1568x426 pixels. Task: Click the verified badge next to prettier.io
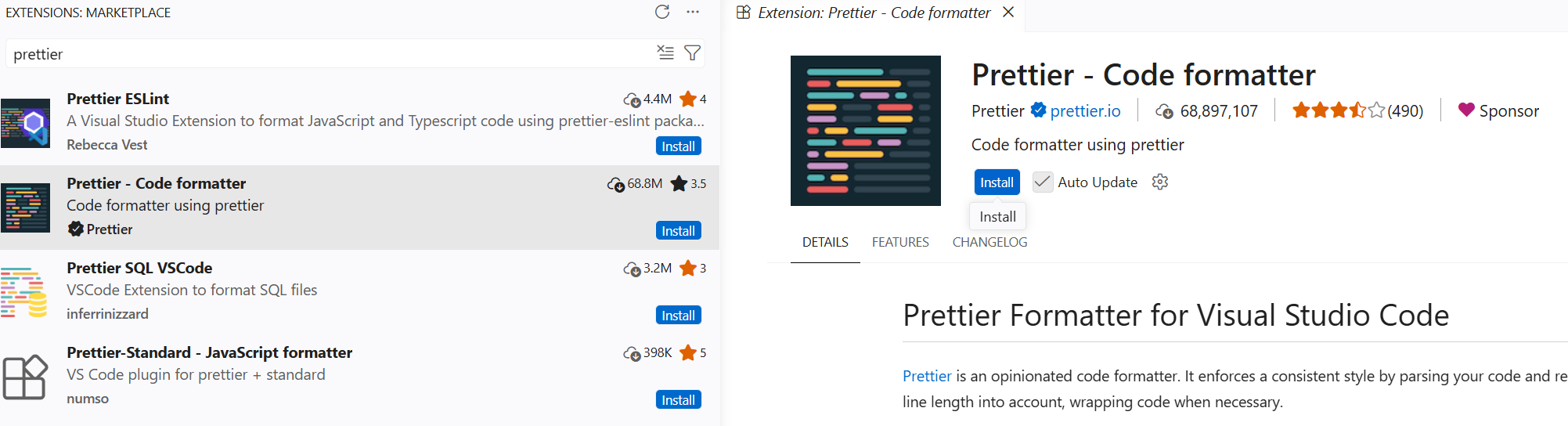click(1039, 110)
